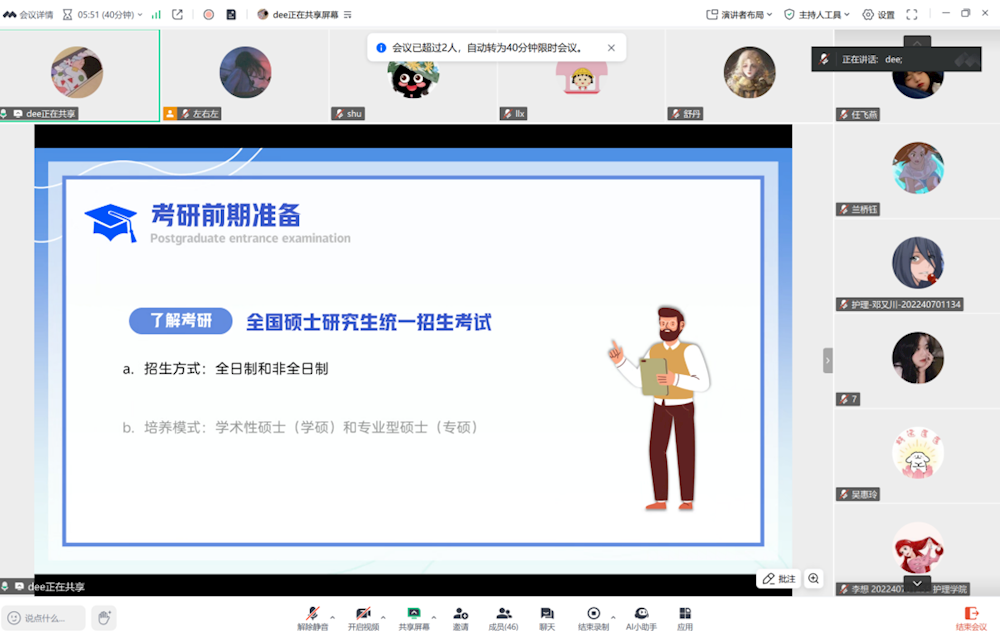The image size is (1000, 640).
Task: Click the 说点什么 chat input field
Action: click(45, 618)
